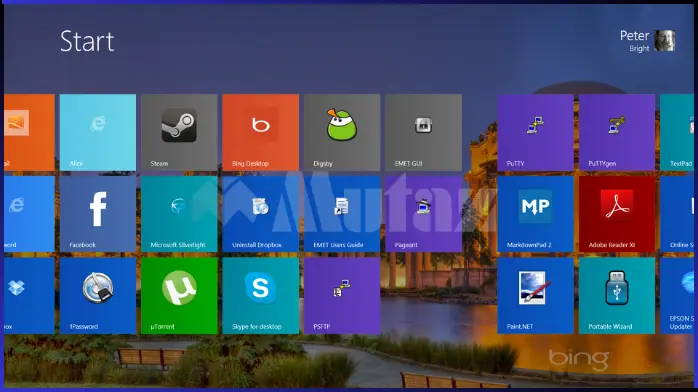Launch the PSFTP tile
The height and width of the screenshot is (392, 698).
[x=342, y=296]
